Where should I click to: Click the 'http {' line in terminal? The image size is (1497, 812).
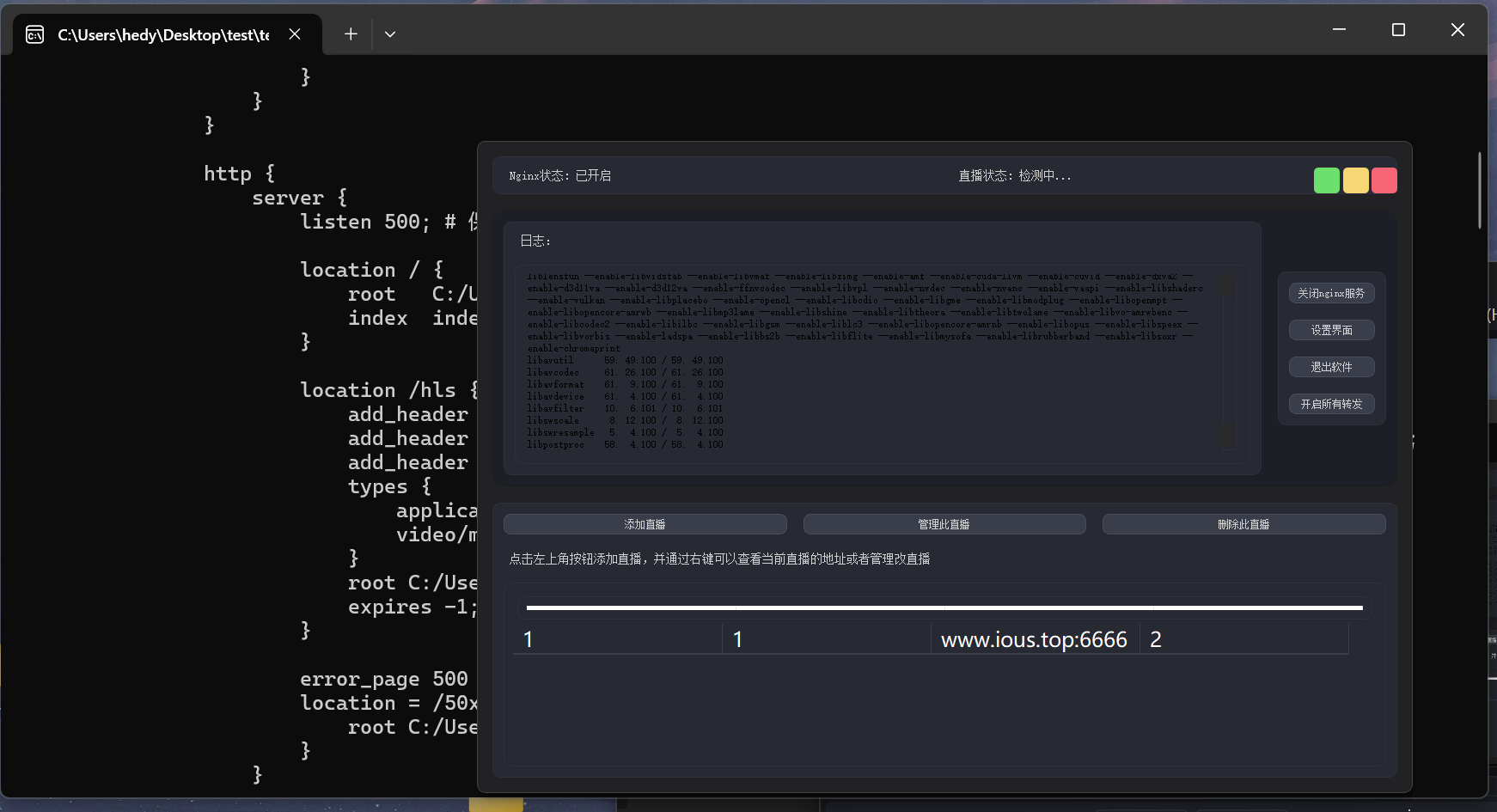(x=240, y=174)
